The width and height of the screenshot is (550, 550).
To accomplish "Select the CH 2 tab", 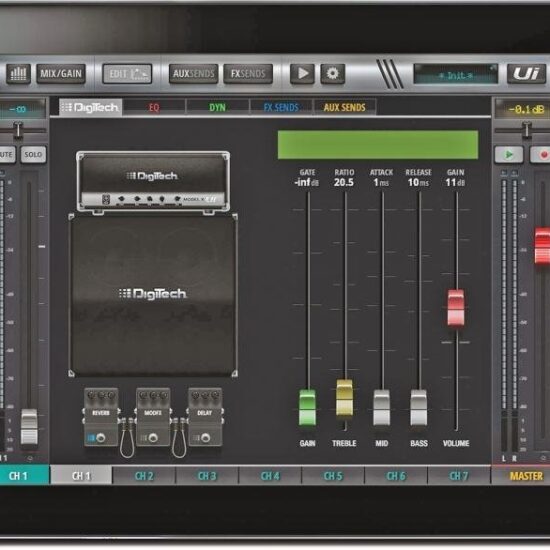I will [x=144, y=476].
